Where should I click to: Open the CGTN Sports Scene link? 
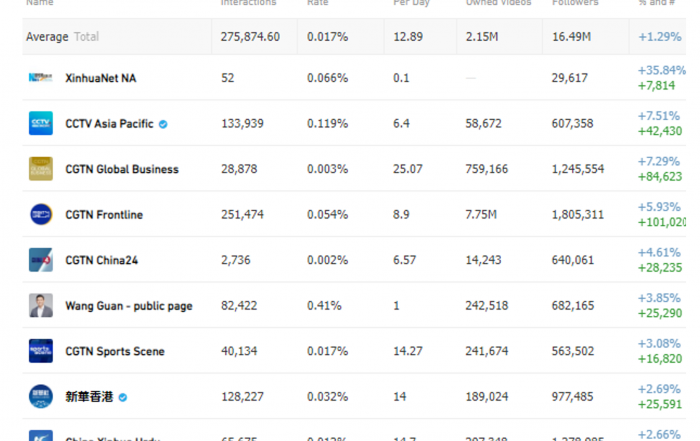115,351
